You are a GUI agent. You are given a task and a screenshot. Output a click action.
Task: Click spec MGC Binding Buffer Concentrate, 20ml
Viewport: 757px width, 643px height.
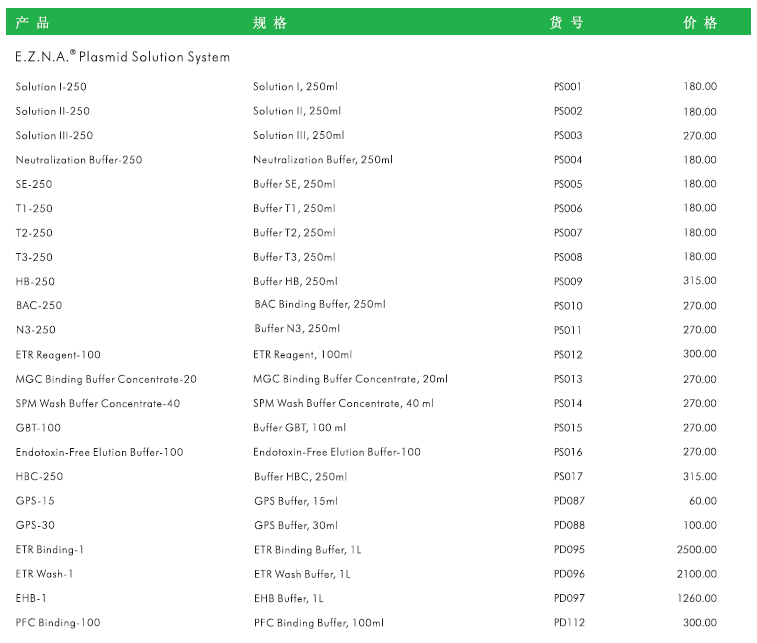click(x=350, y=379)
